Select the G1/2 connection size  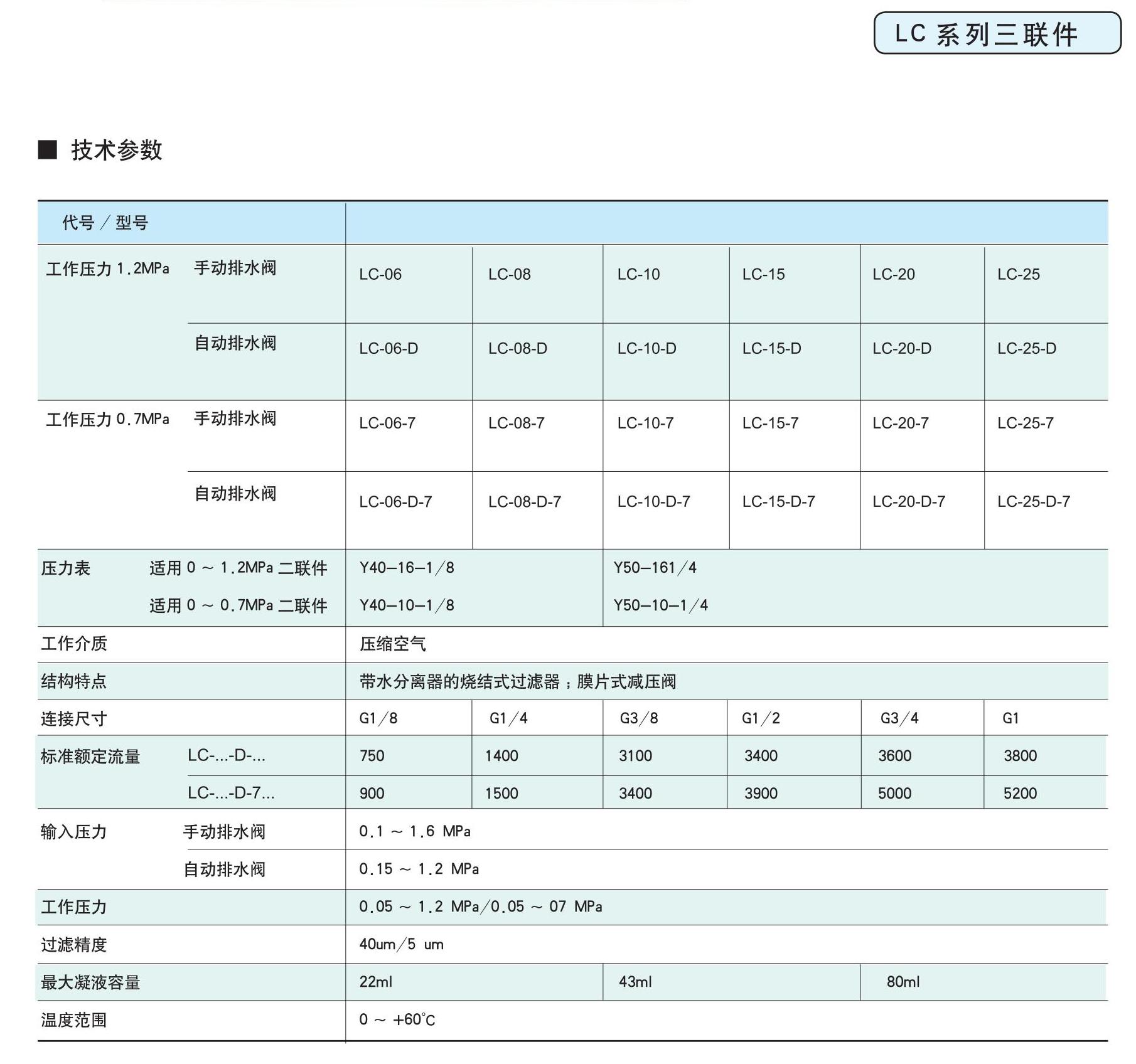761,718
